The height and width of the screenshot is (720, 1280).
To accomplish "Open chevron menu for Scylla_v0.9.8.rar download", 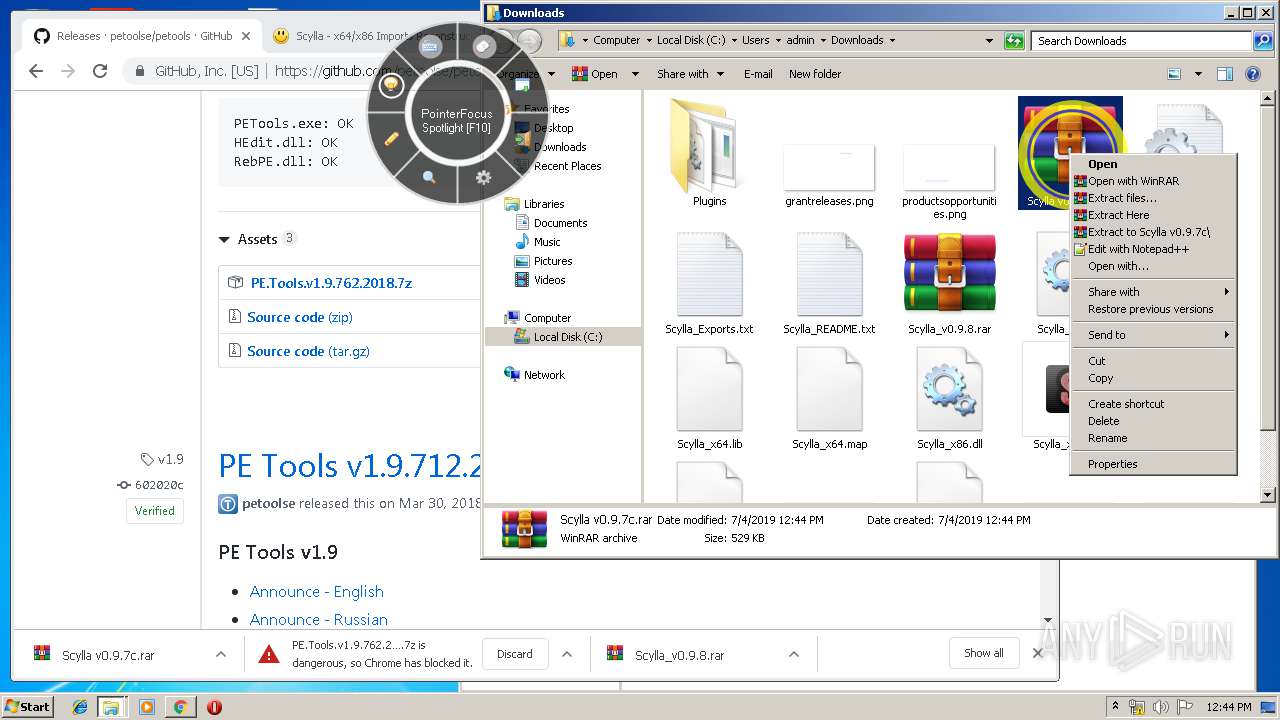I will 793,654.
